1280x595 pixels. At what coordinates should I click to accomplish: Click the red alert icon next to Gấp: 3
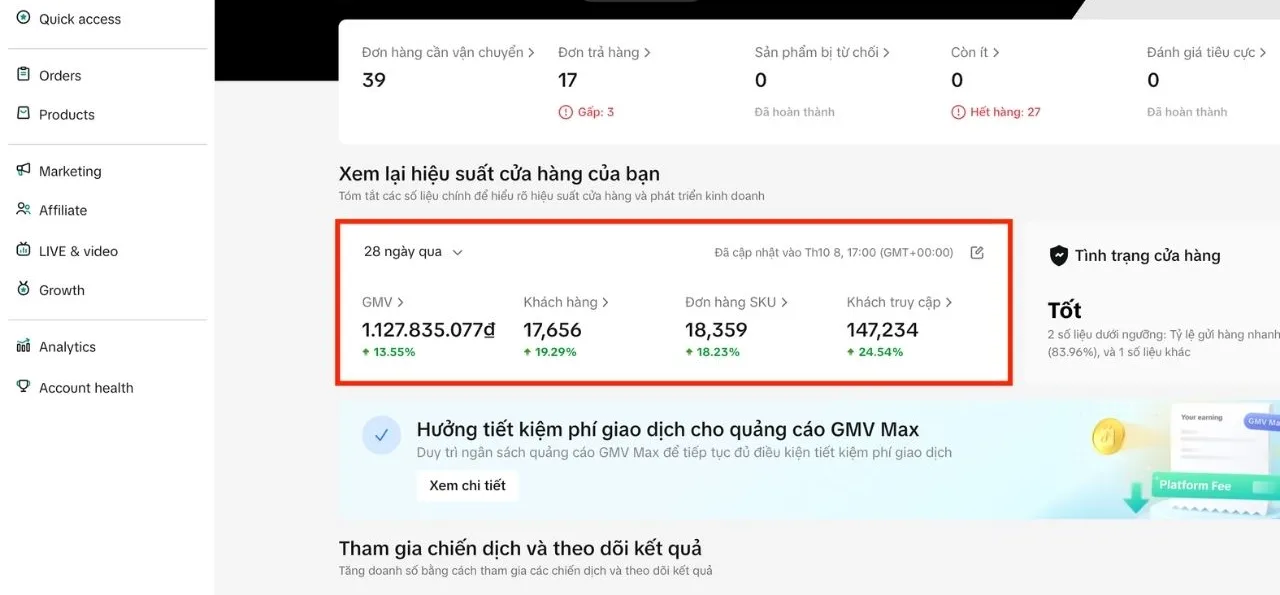(x=565, y=112)
